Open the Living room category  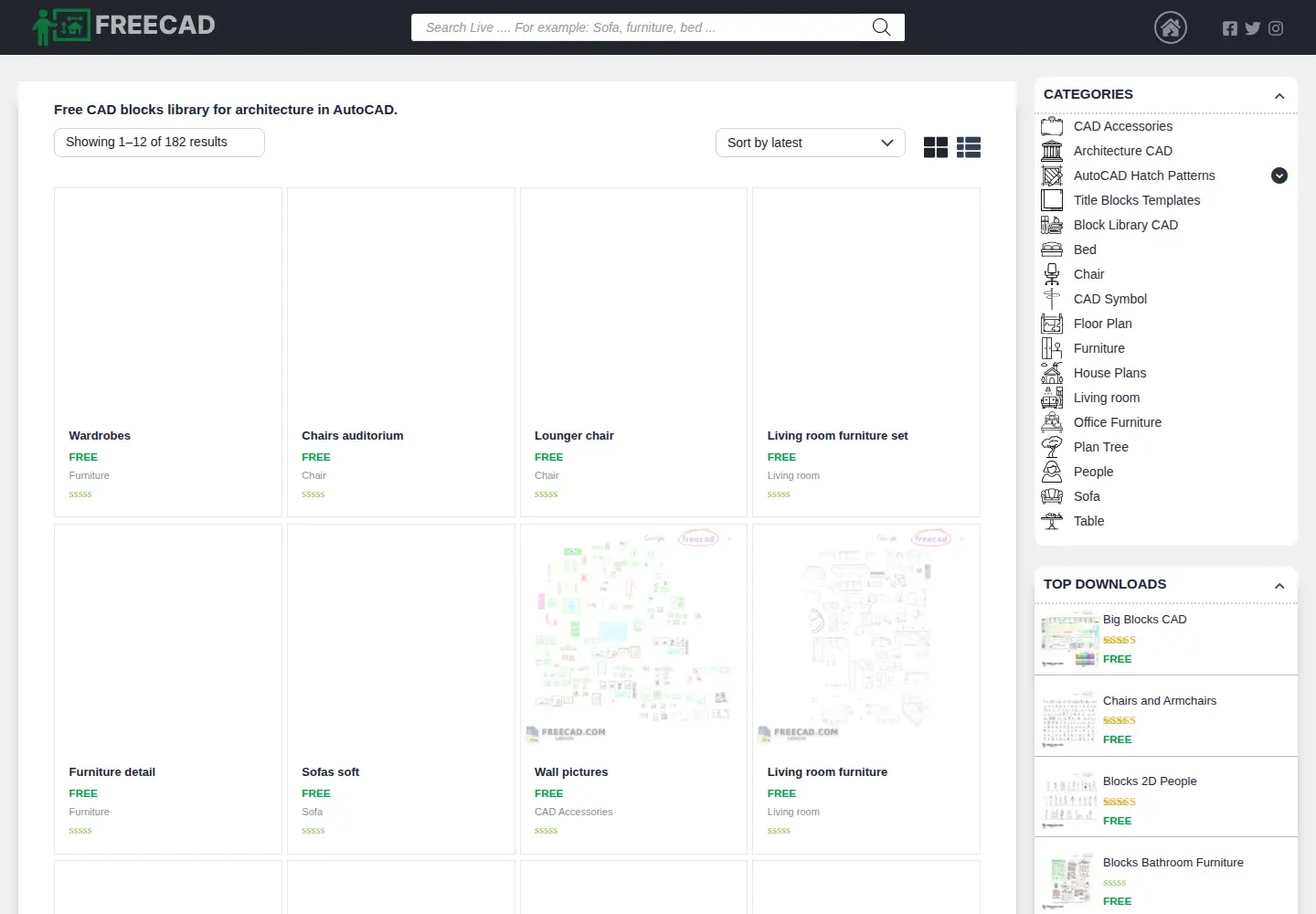[1107, 398]
